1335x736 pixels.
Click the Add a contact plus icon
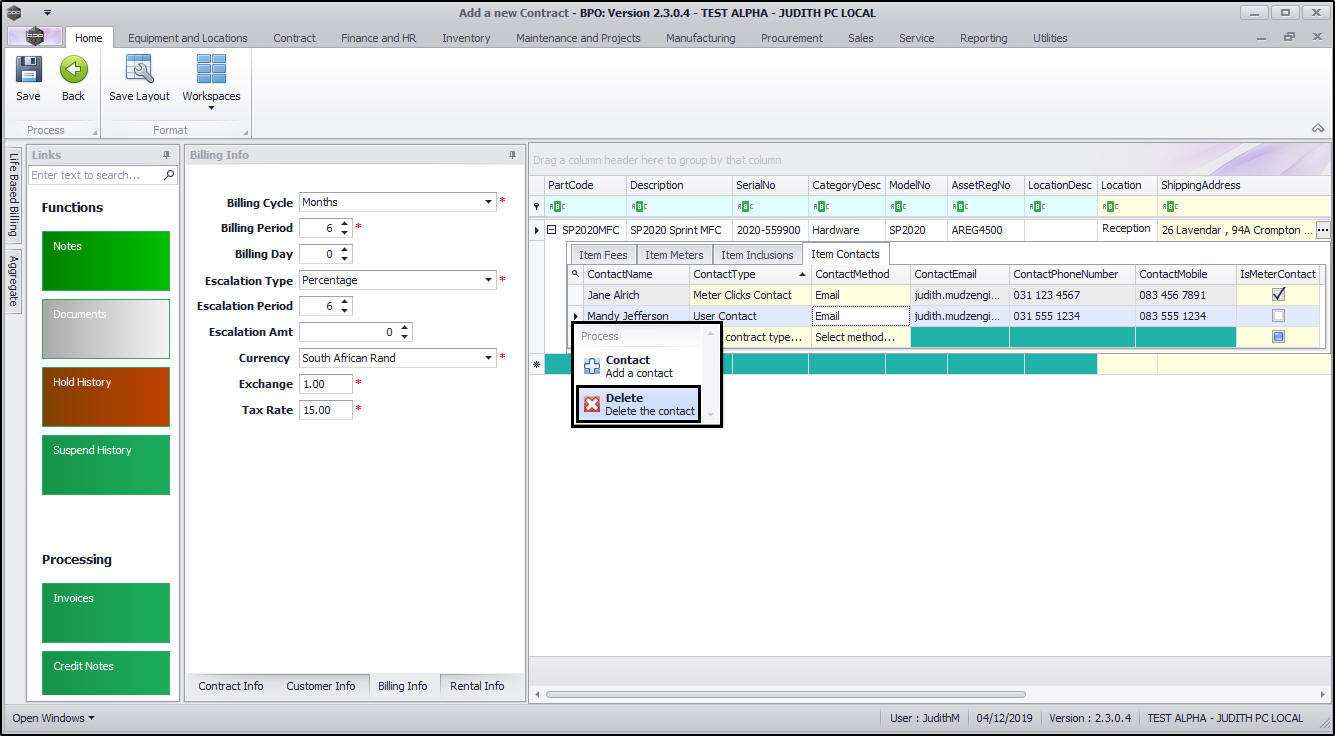(x=592, y=366)
